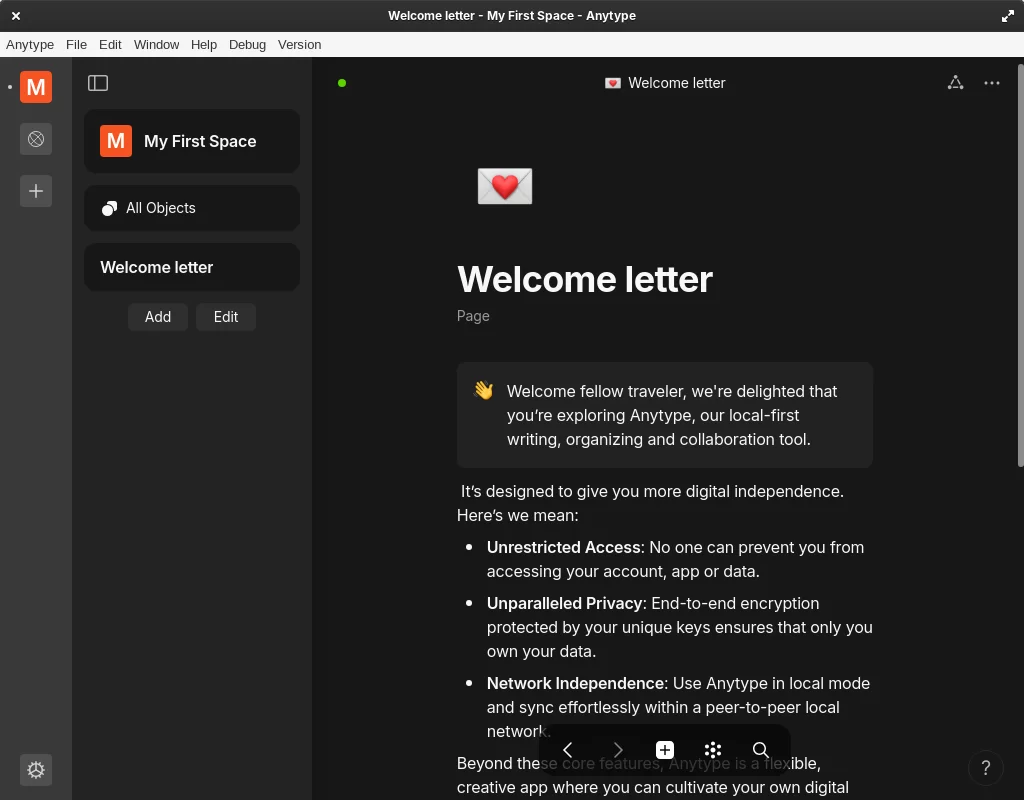Image resolution: width=1024 pixels, height=800 pixels.
Task: Open the Version menu
Action: point(300,44)
